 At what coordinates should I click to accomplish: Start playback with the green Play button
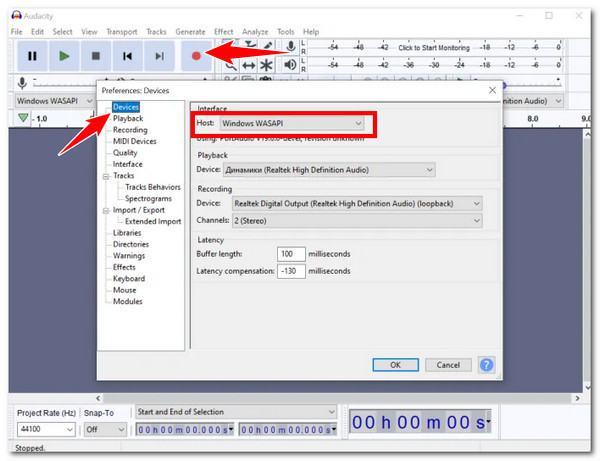point(64,56)
